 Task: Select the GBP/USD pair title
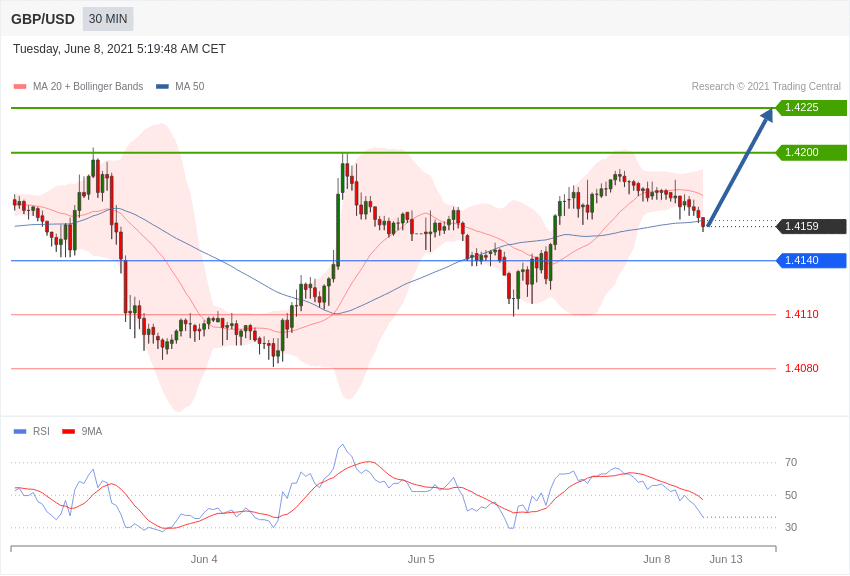click(x=43, y=19)
